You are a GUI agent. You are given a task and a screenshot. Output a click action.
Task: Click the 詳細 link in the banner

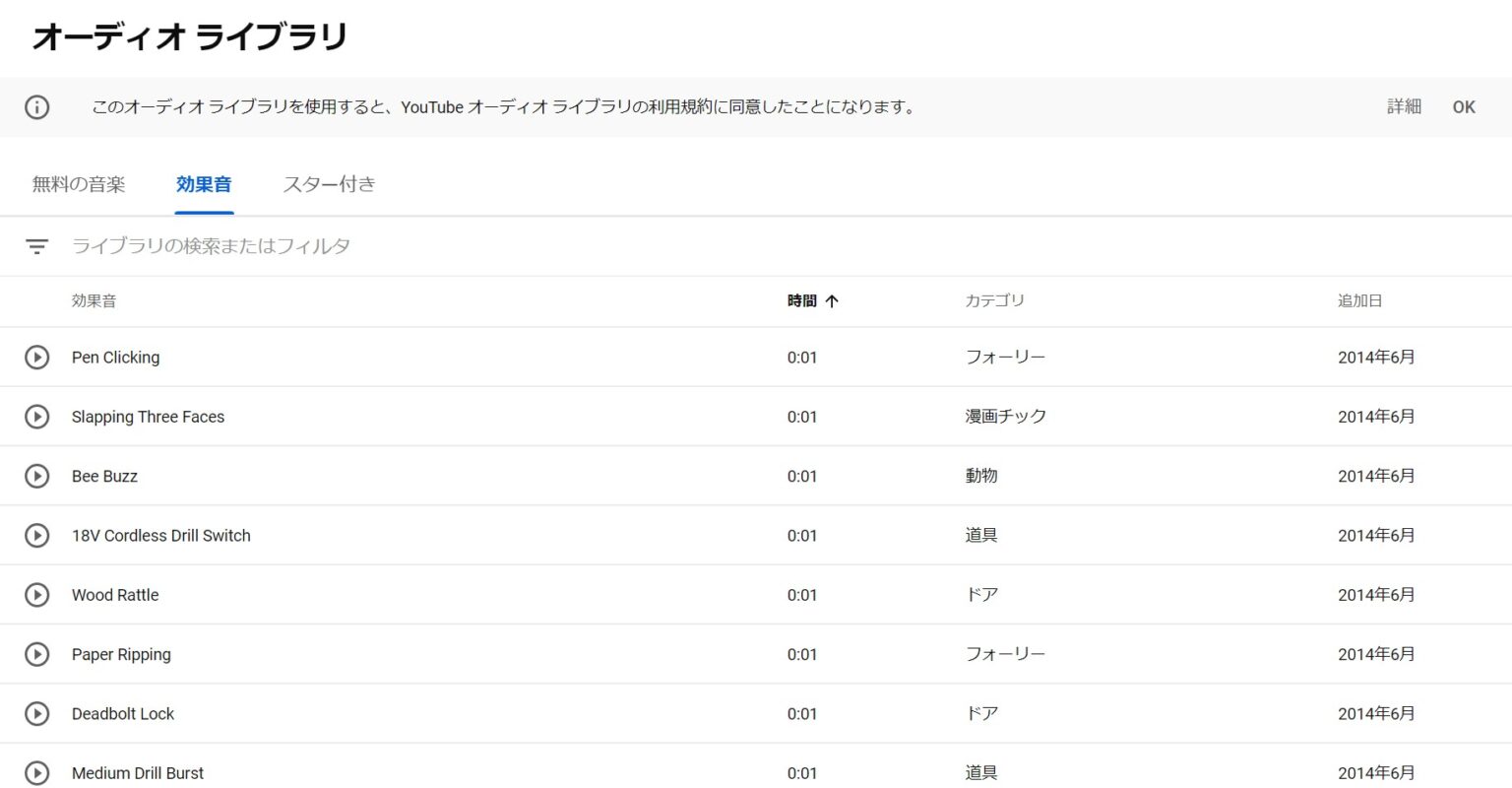pyautogui.click(x=1404, y=107)
